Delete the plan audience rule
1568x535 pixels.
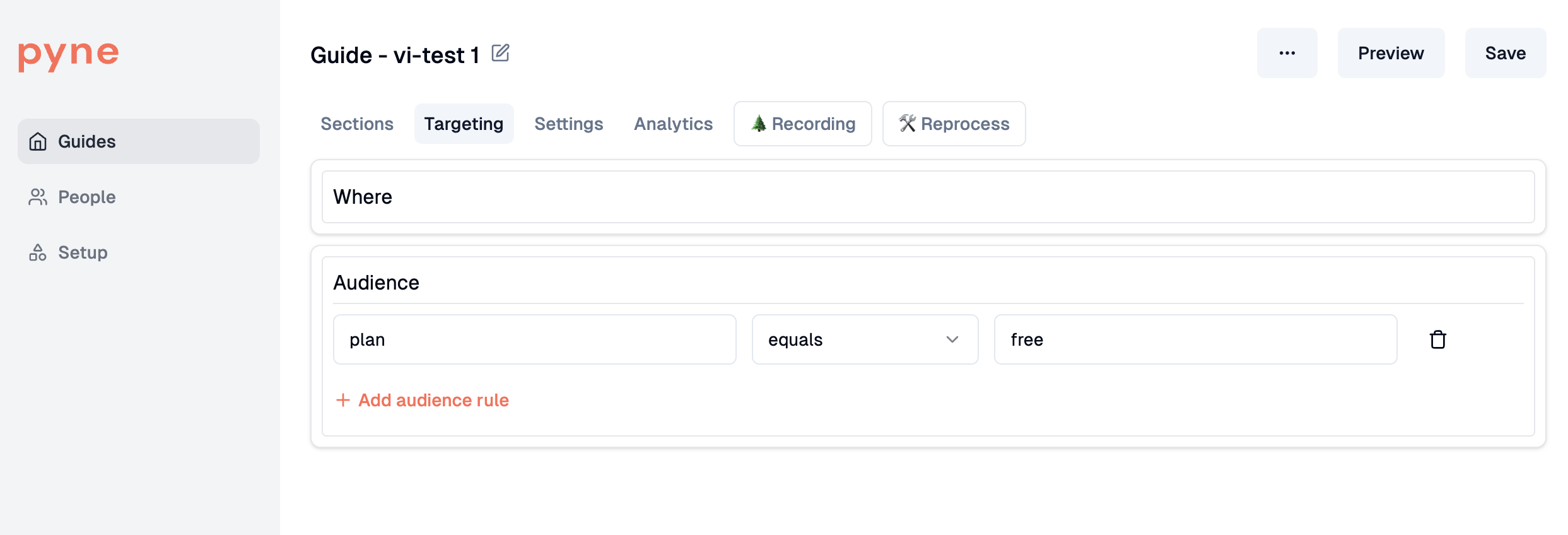[1437, 339]
